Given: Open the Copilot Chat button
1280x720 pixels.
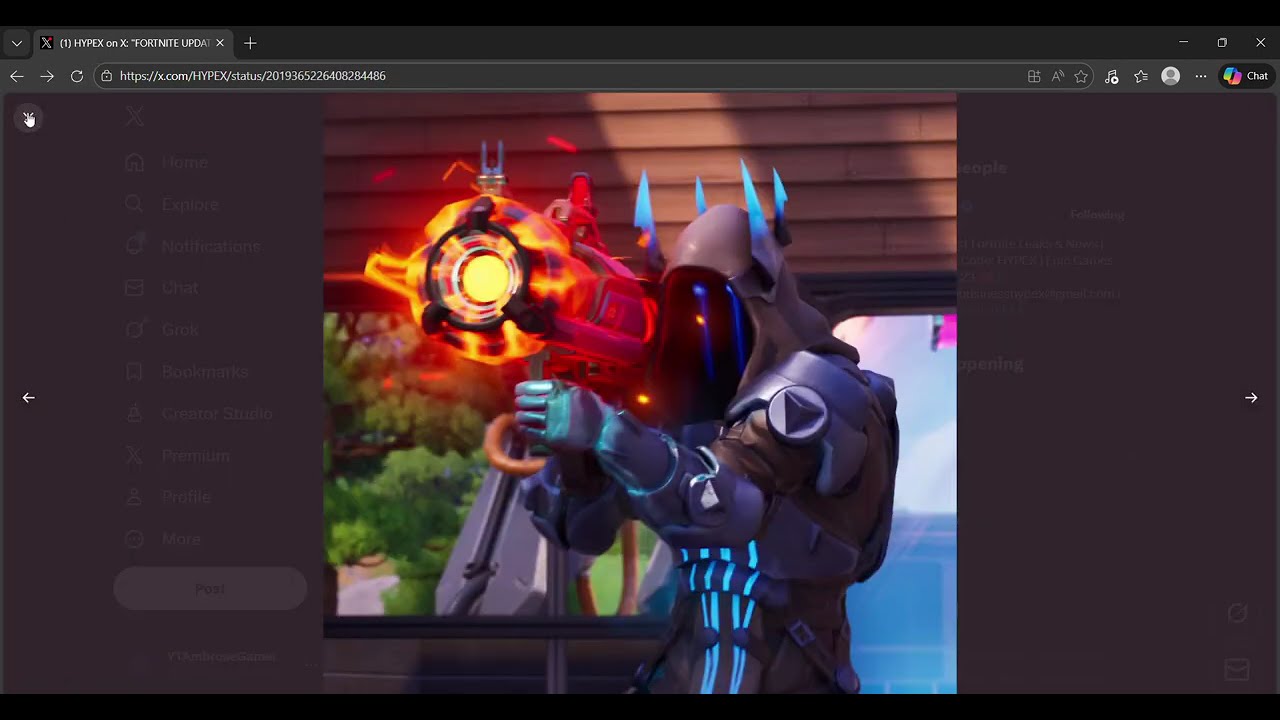Looking at the screenshot, I should pyautogui.click(x=1246, y=76).
